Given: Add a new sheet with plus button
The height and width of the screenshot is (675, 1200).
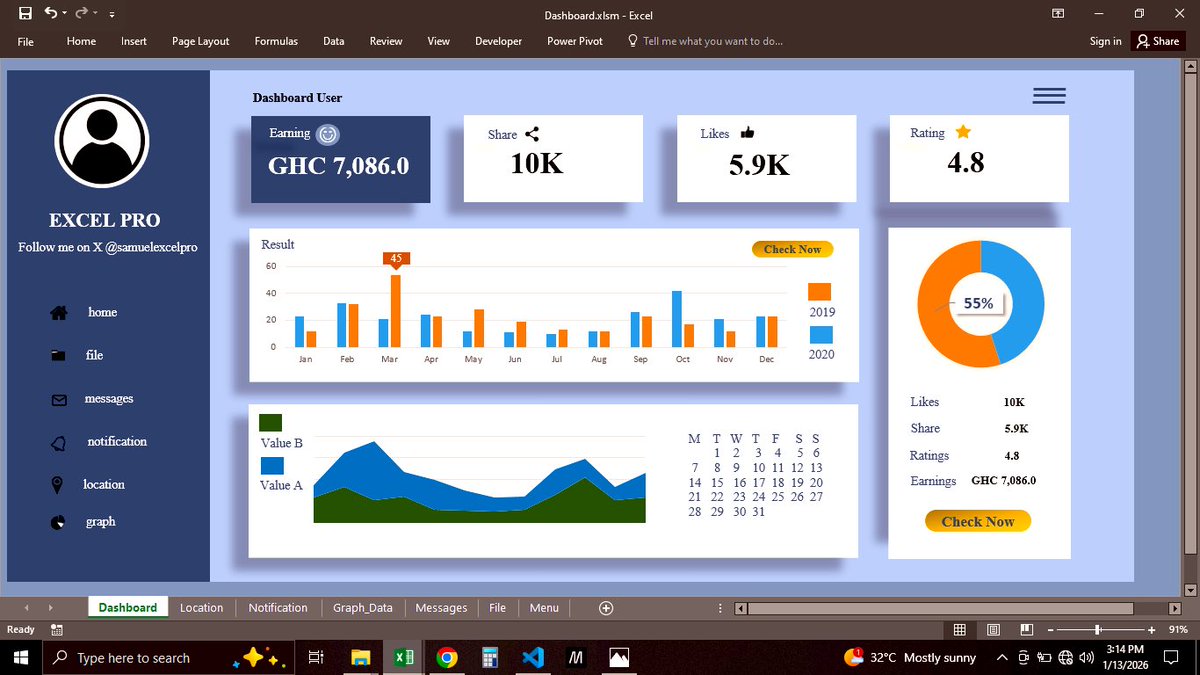Looking at the screenshot, I should (605, 608).
